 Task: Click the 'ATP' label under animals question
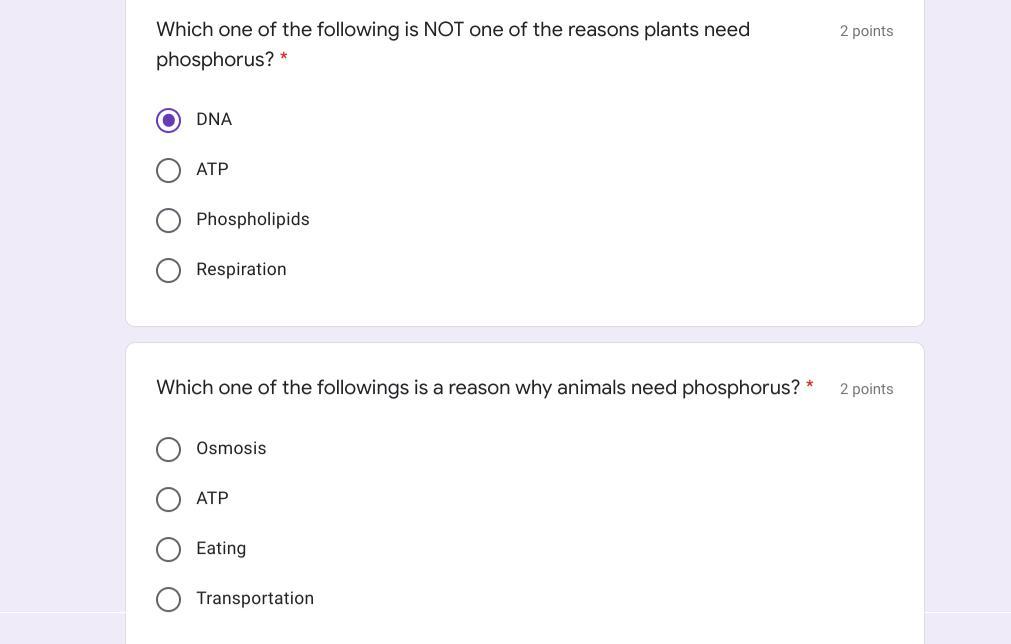pos(212,498)
